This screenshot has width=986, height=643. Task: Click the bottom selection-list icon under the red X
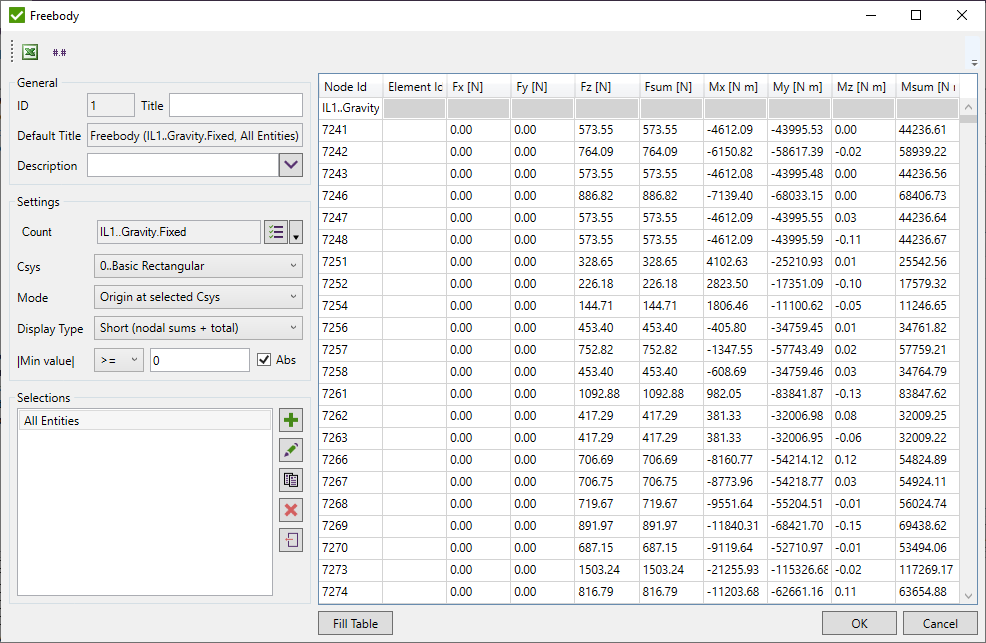click(x=291, y=540)
